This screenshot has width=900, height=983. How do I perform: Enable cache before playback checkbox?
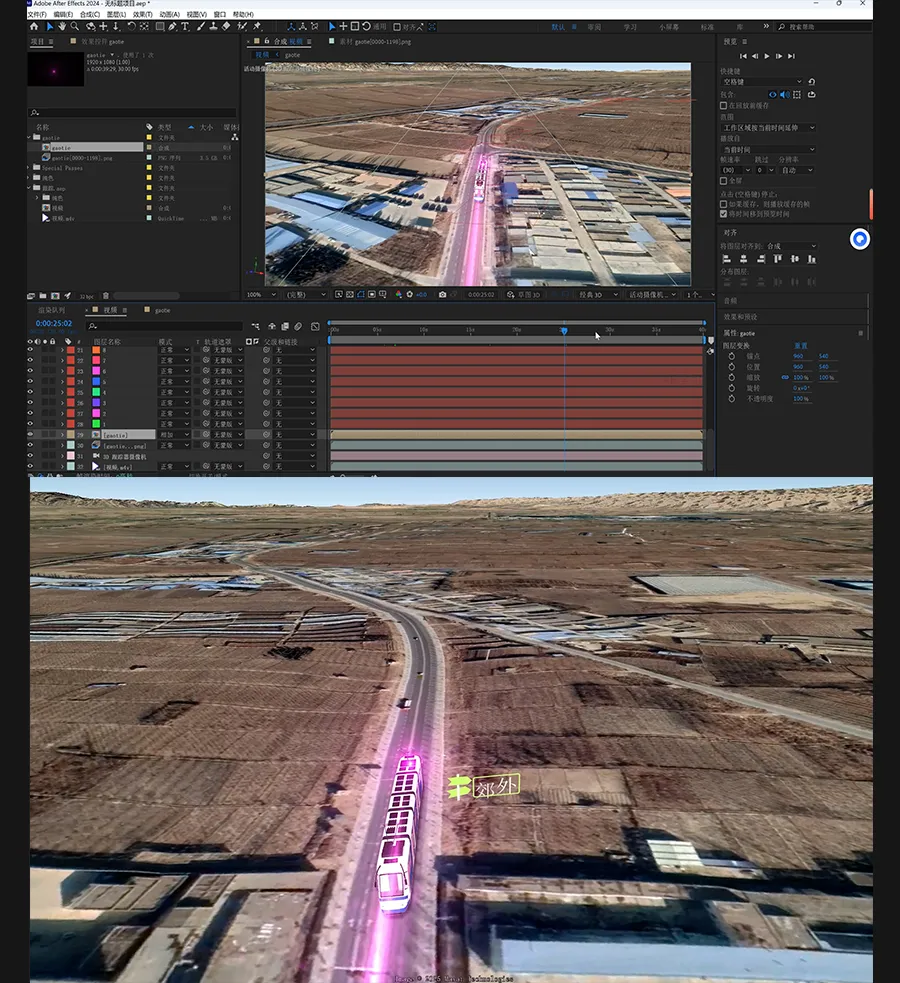tap(723, 105)
